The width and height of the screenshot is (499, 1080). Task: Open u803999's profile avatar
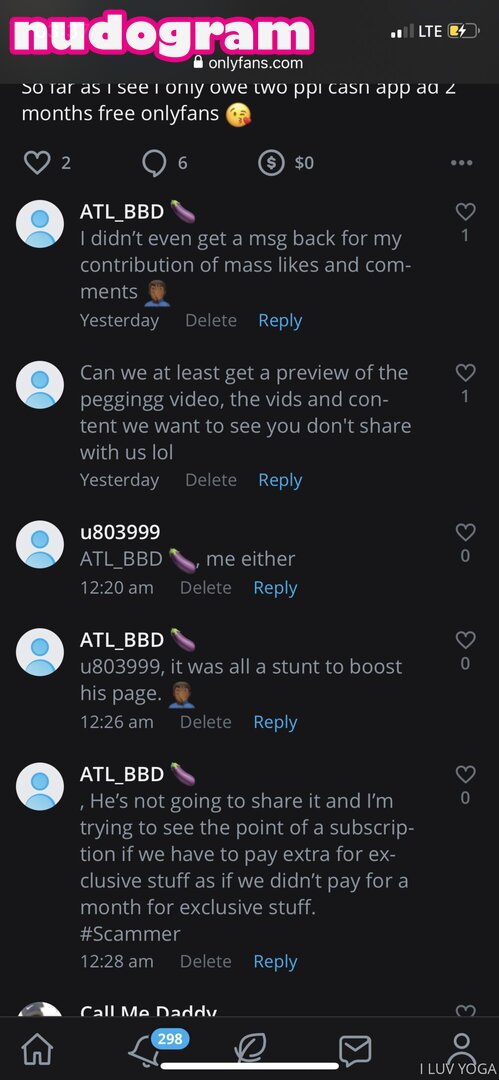pos(40,544)
